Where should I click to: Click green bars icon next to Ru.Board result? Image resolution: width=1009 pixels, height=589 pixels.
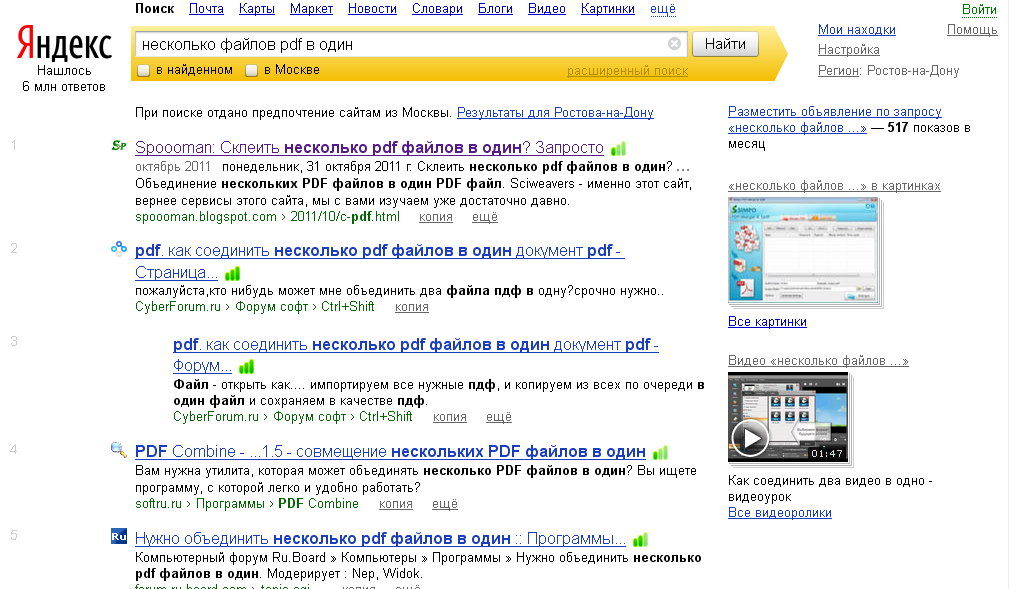pos(640,539)
